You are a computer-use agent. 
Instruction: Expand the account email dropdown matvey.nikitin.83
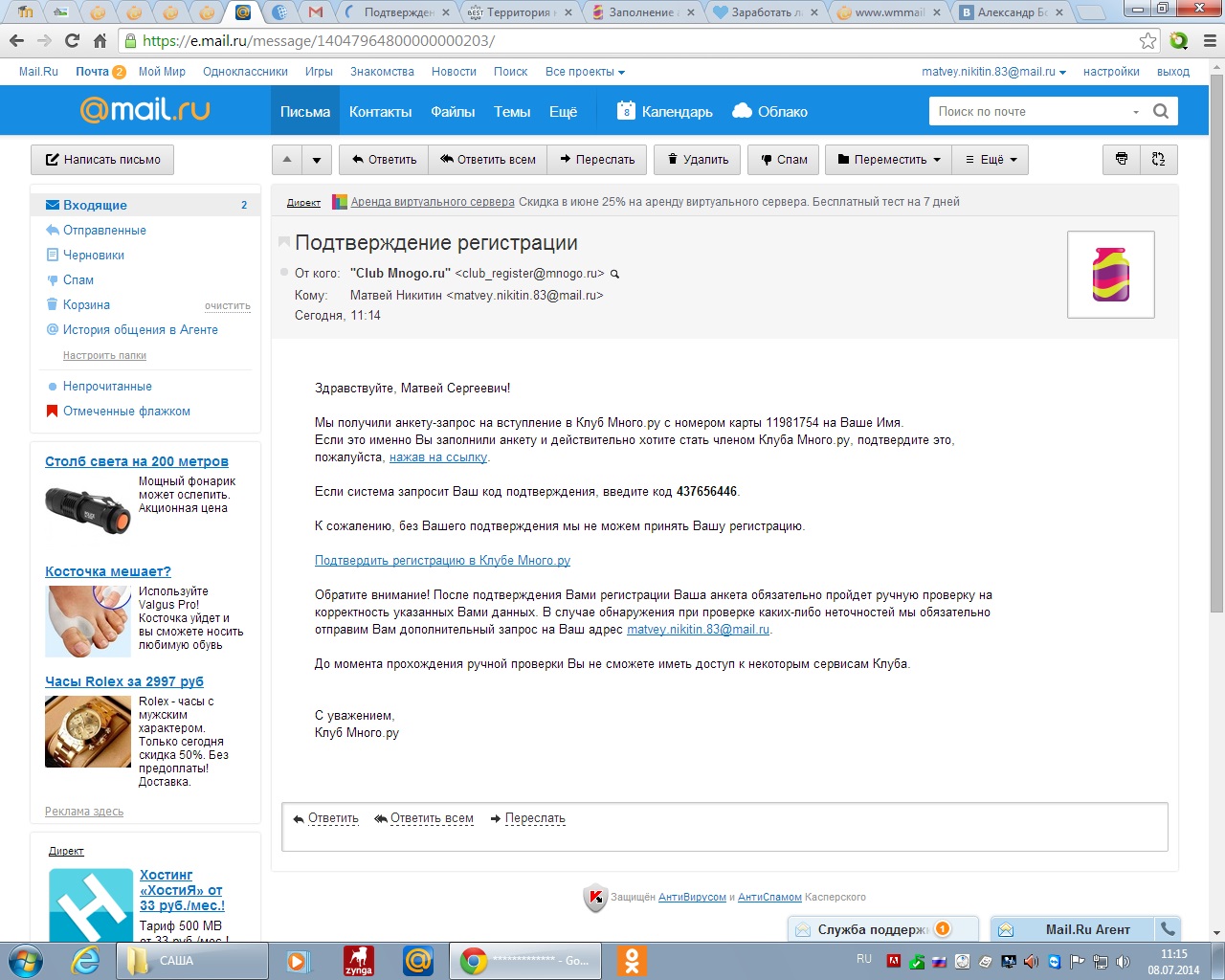993,72
